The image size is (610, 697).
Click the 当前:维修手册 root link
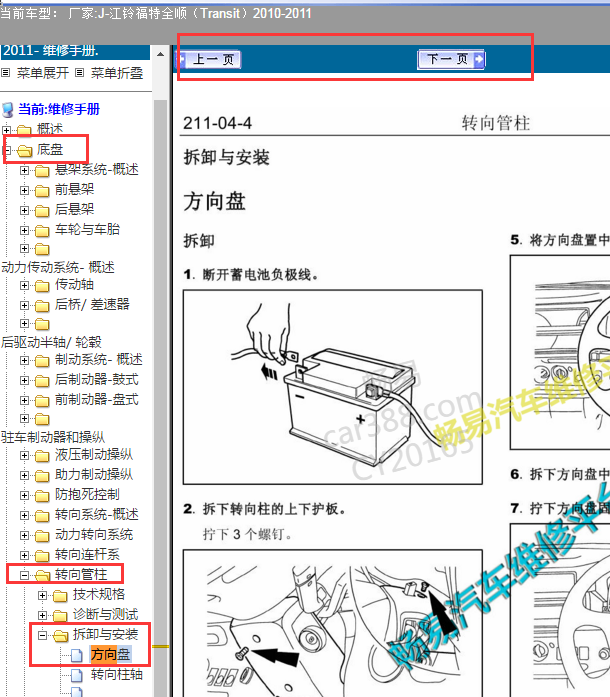tap(59, 109)
